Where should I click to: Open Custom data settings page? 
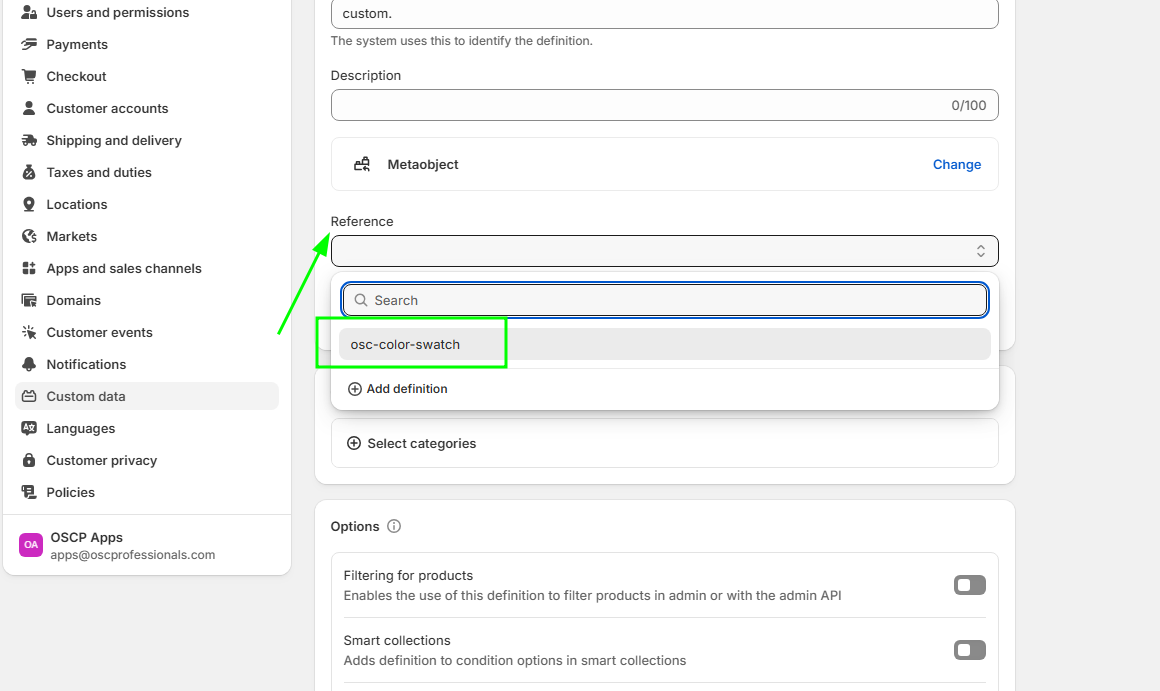86,396
